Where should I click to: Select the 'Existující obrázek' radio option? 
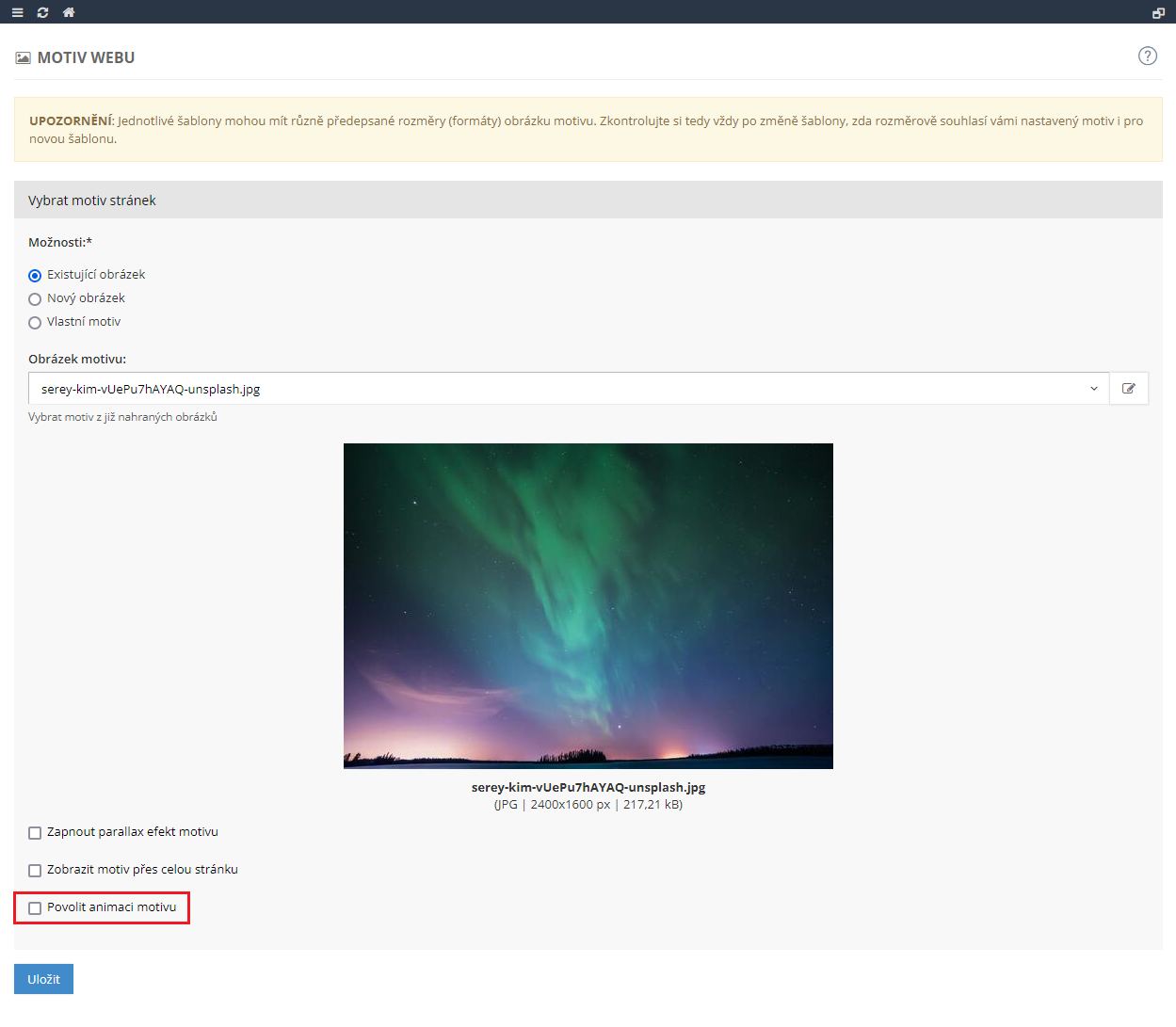tap(35, 276)
